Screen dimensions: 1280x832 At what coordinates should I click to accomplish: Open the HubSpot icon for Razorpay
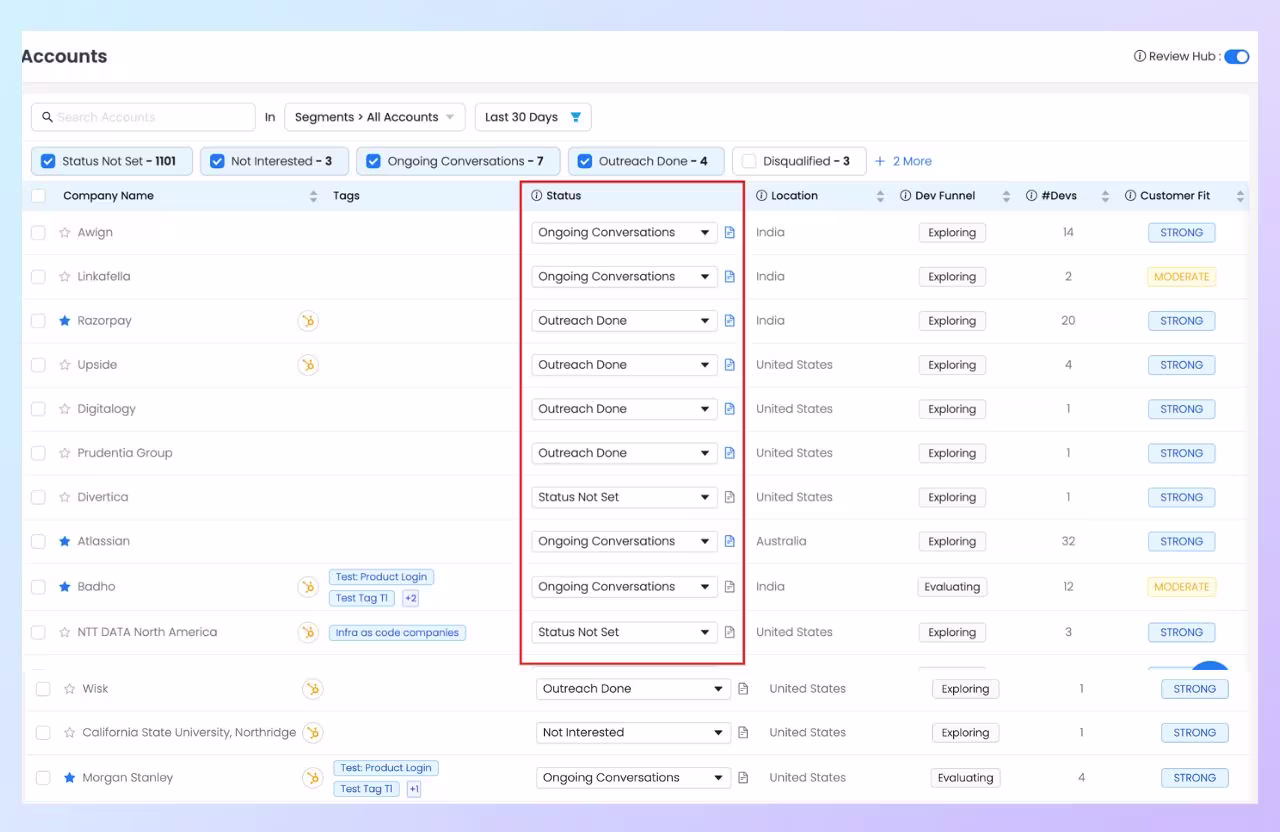click(x=308, y=321)
